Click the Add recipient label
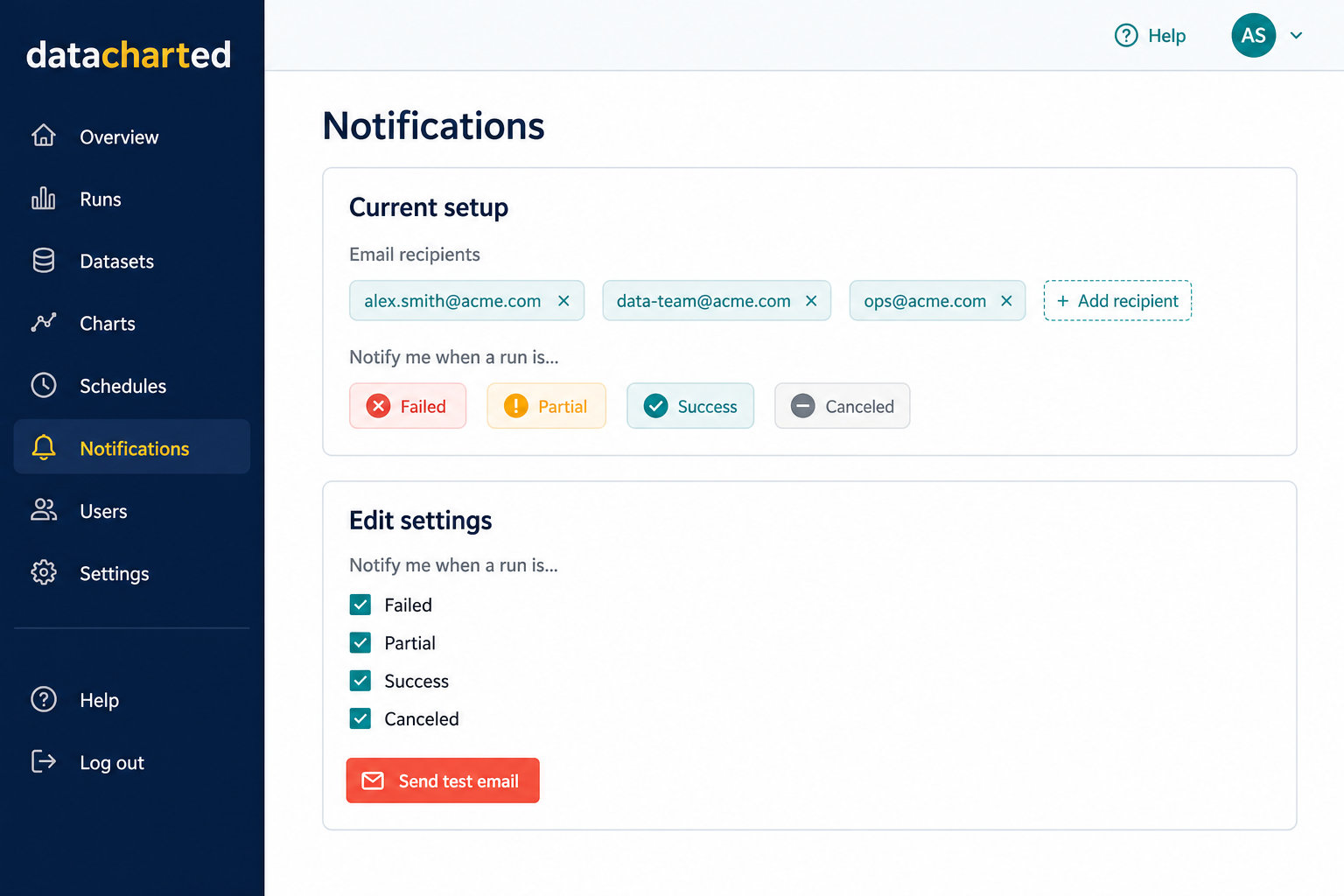 1128,301
